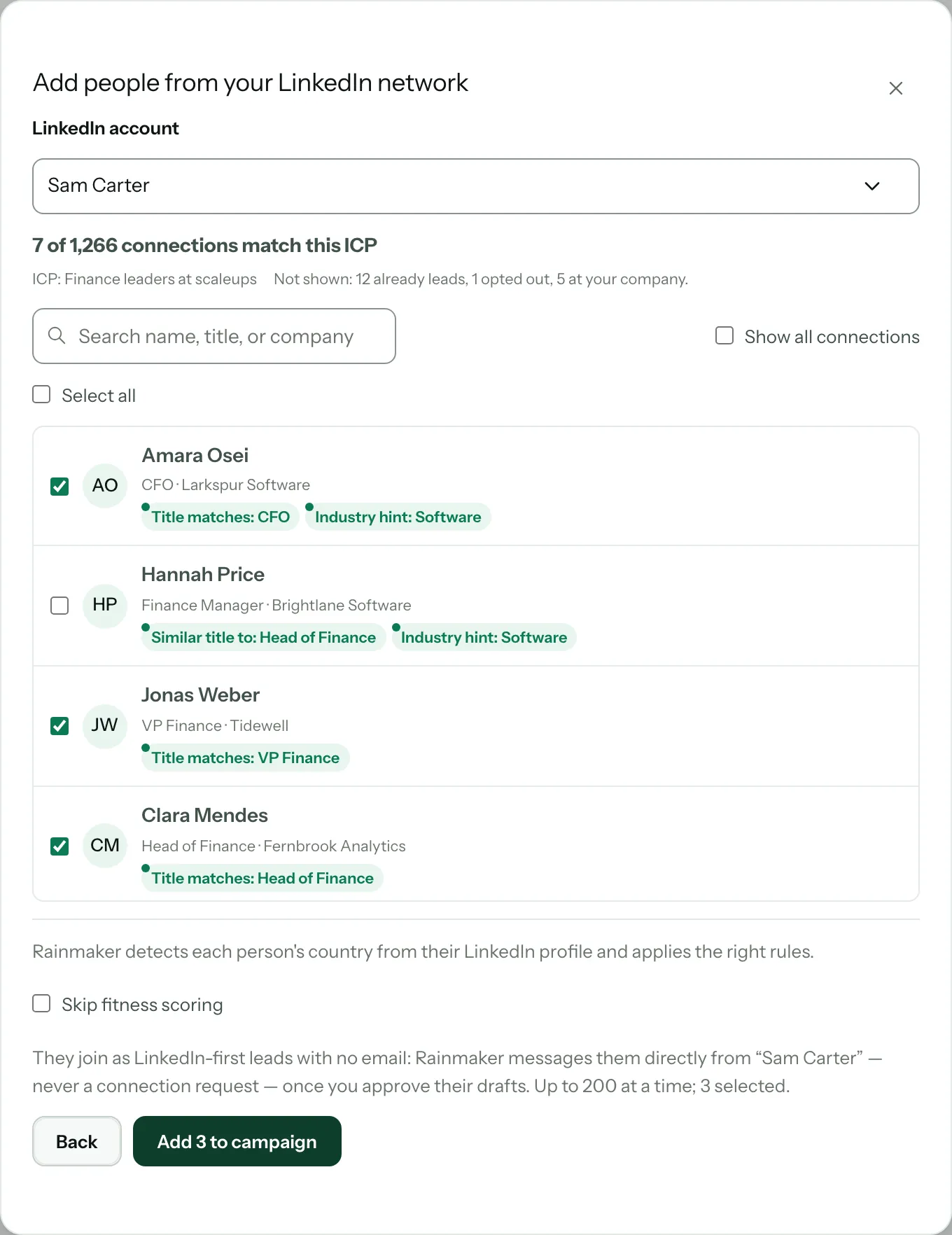Click the Clara Mendes name
Screen dimensions: 952x1235
(205, 816)
